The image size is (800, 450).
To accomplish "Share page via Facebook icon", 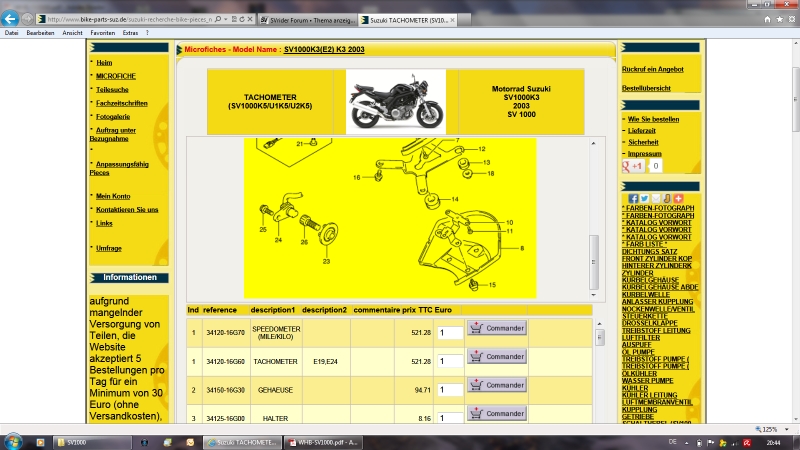I will point(633,198).
